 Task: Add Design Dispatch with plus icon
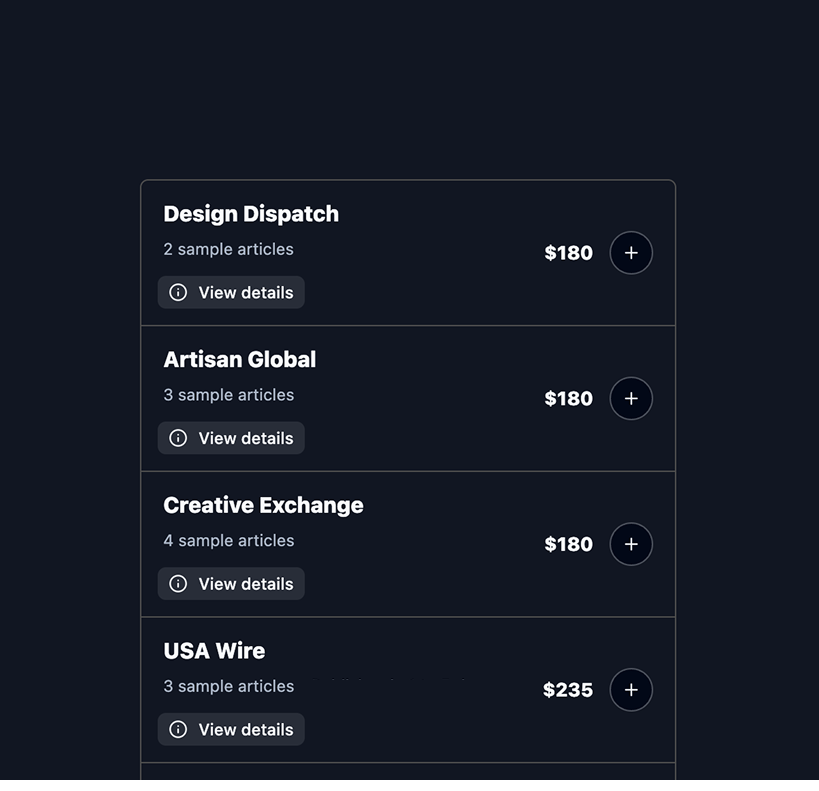coord(631,253)
